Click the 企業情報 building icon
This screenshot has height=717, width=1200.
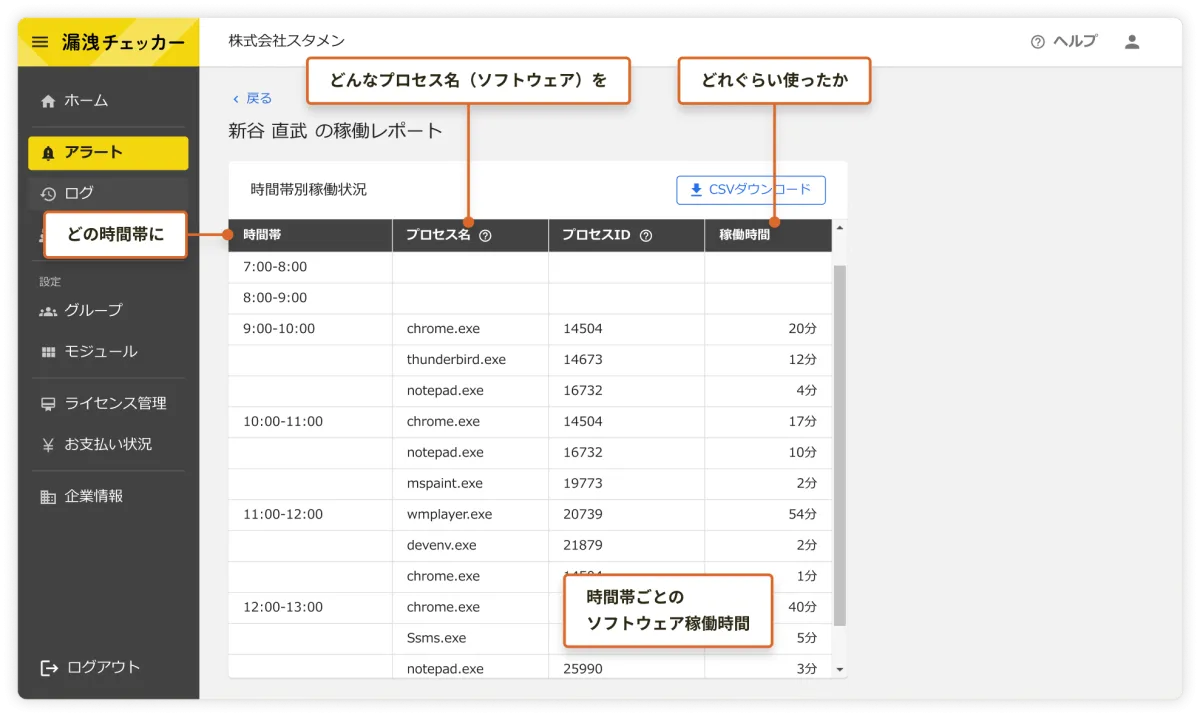(48, 497)
